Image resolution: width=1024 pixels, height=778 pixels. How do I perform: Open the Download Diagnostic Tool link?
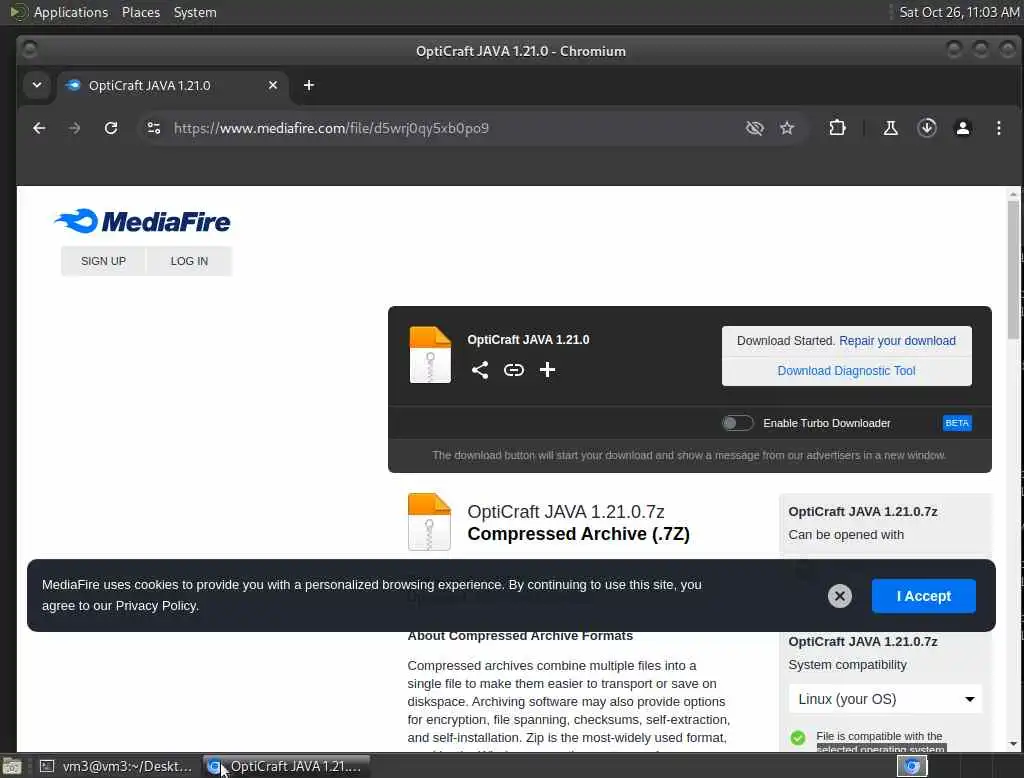(846, 371)
